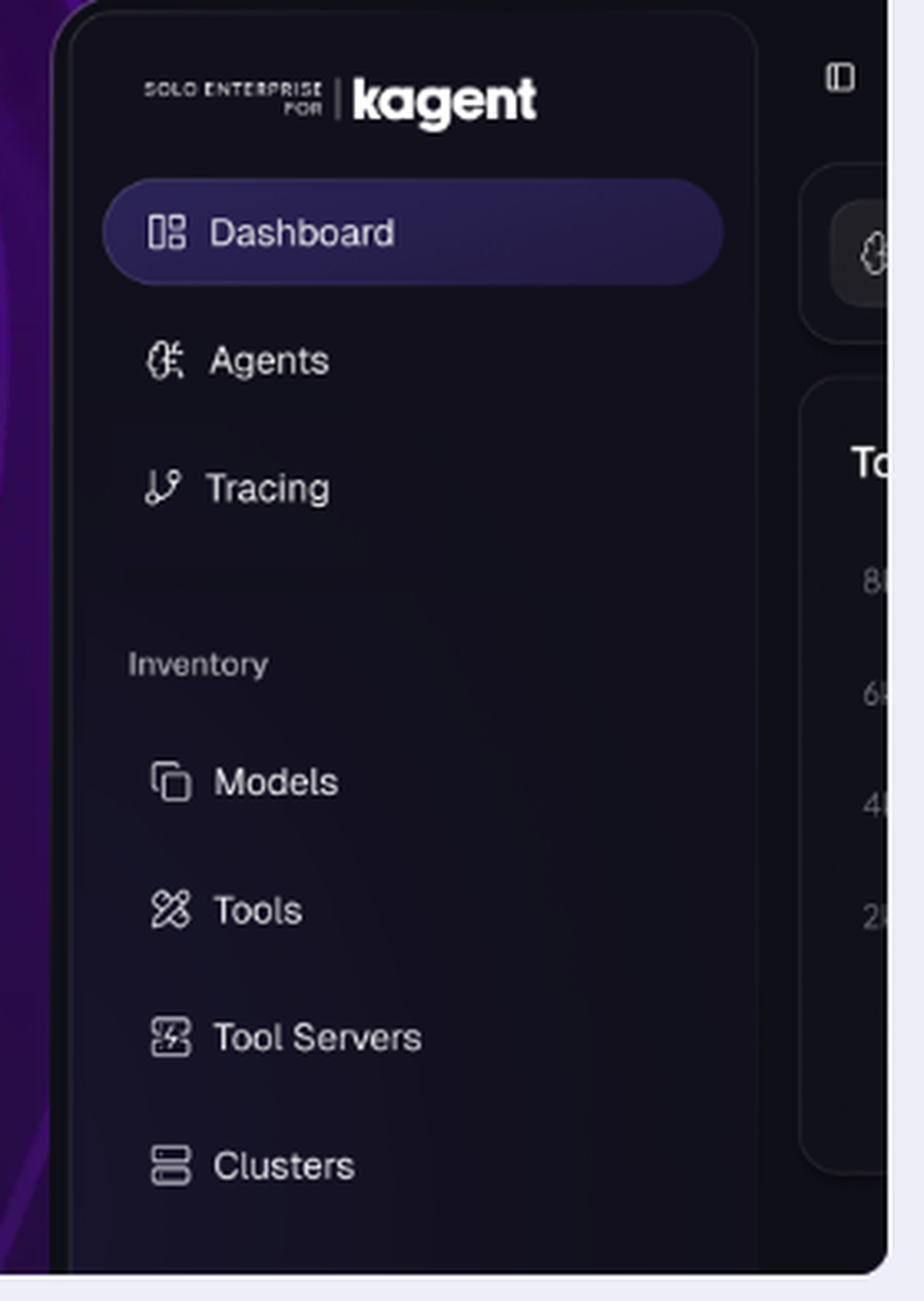924x1301 pixels.
Task: Click the Tool Servers lightning icon
Action: click(171, 1037)
